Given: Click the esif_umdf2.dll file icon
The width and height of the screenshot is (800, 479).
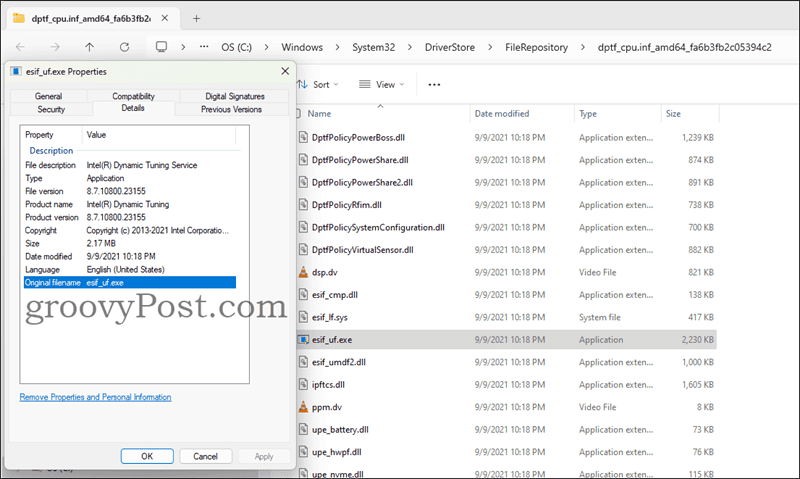Looking at the screenshot, I should [x=303, y=362].
